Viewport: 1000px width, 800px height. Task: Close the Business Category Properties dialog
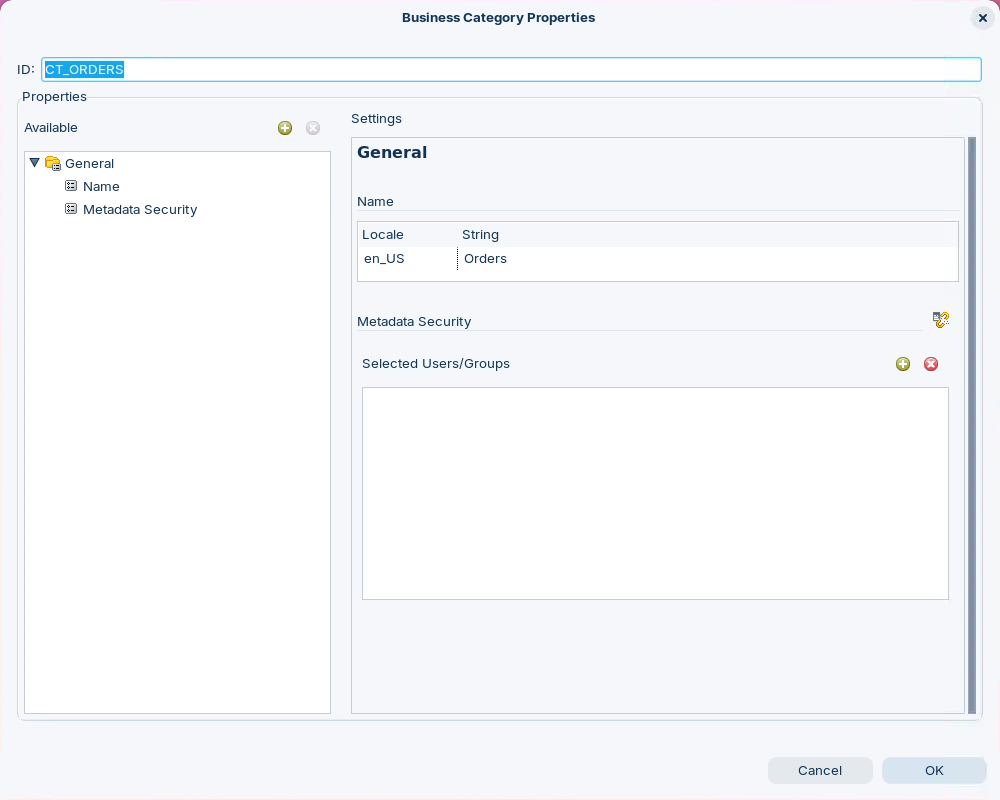(x=983, y=19)
